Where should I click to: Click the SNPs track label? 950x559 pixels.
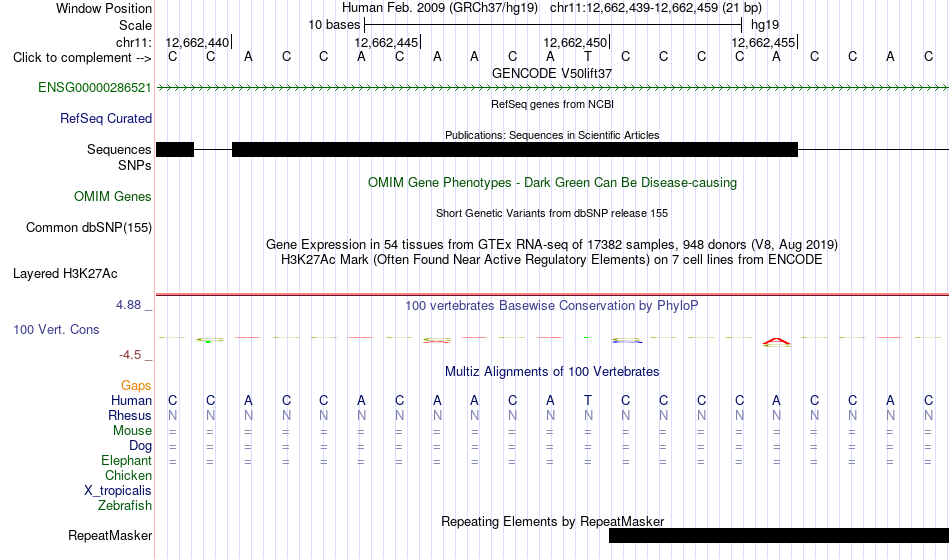coord(135,165)
